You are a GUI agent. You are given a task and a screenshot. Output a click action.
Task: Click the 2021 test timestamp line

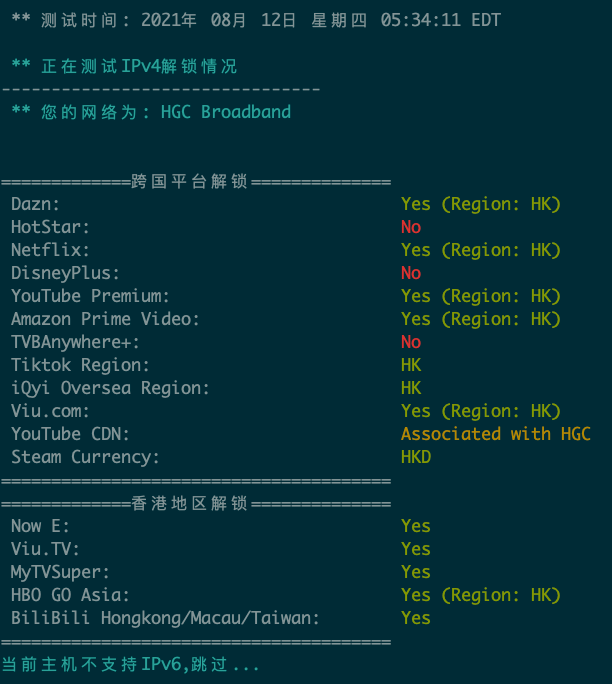coord(256,20)
